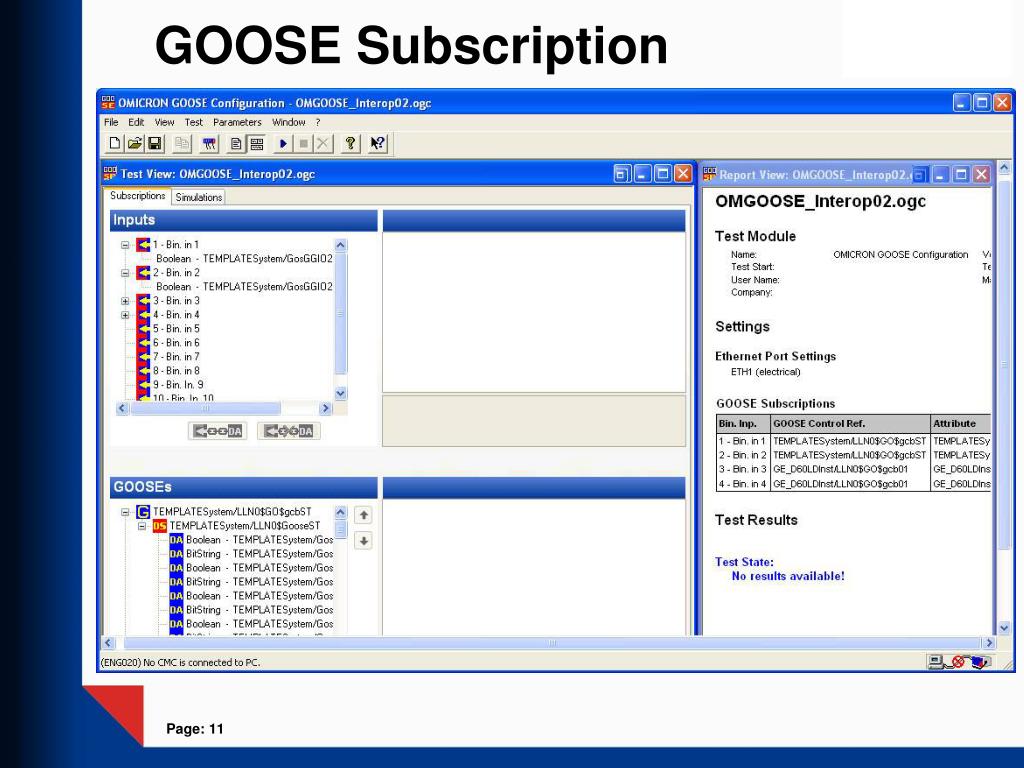Open the Parameters menu
Image resolution: width=1024 pixels, height=768 pixels.
237,122
